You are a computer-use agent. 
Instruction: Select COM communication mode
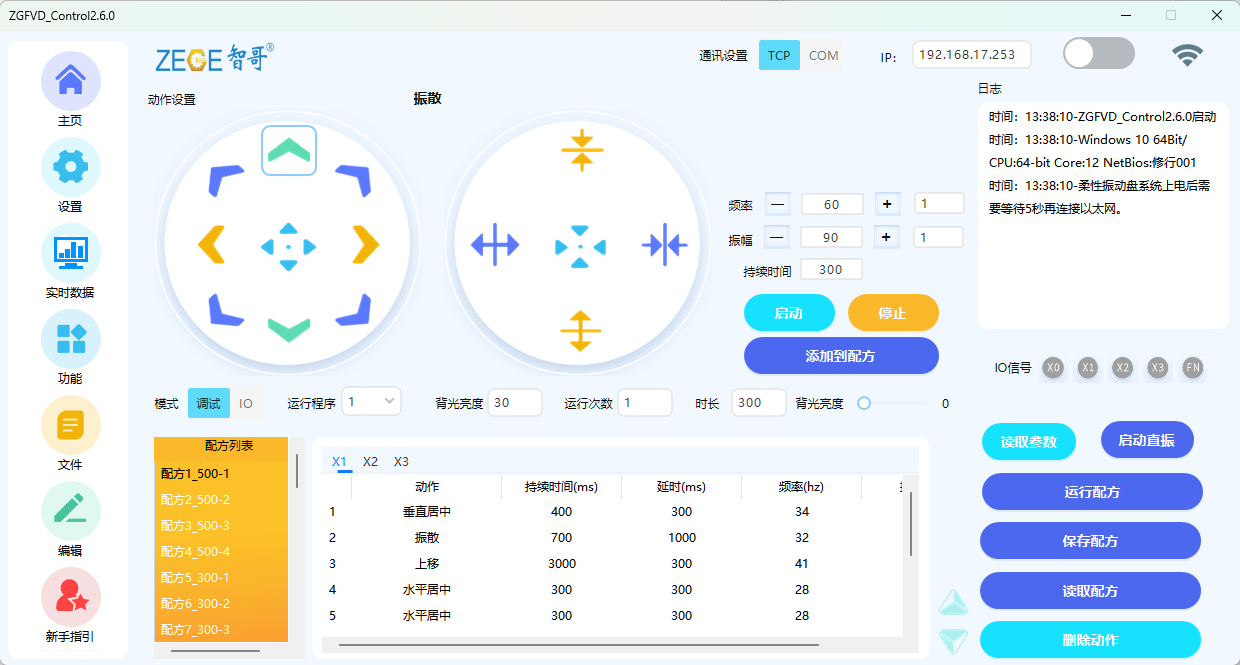point(824,55)
